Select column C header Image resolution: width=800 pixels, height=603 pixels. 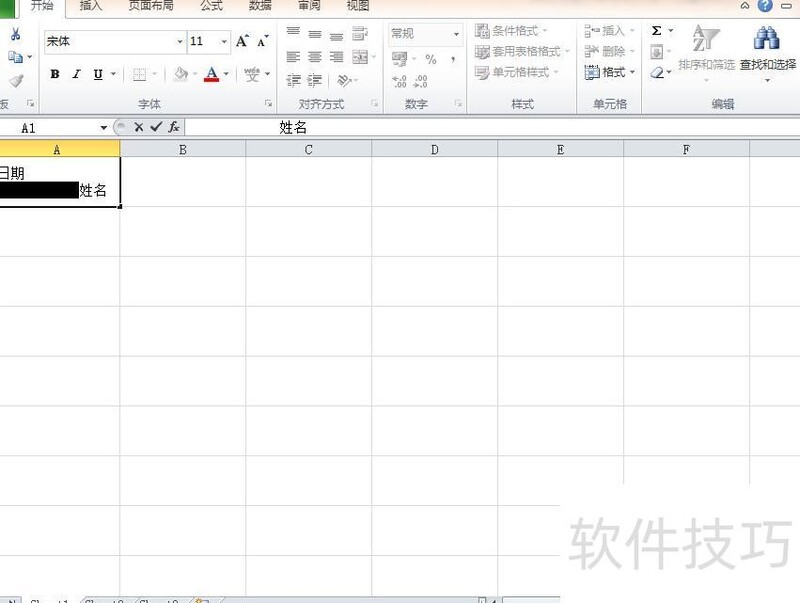point(308,149)
